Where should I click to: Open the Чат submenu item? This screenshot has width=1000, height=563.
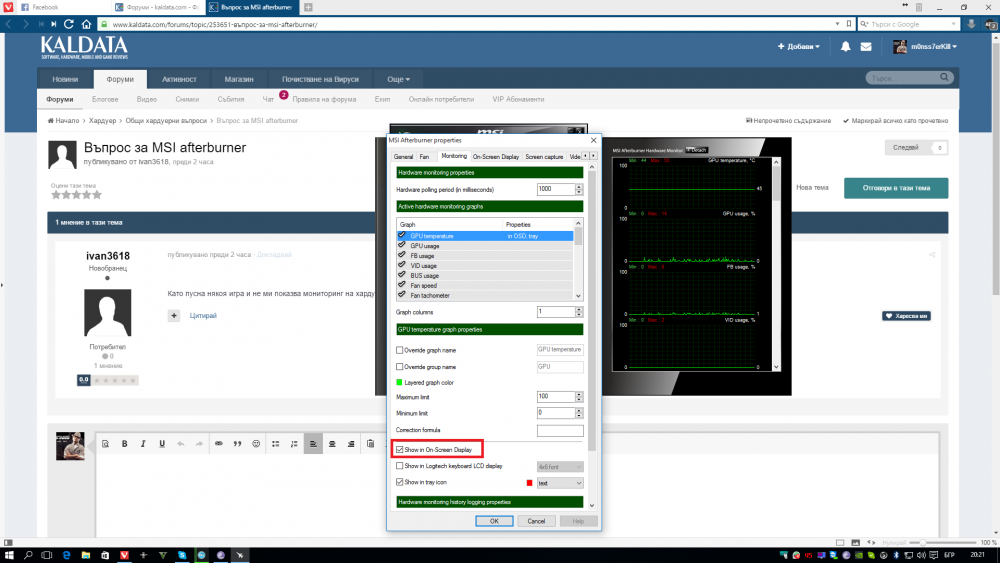[x=268, y=99]
